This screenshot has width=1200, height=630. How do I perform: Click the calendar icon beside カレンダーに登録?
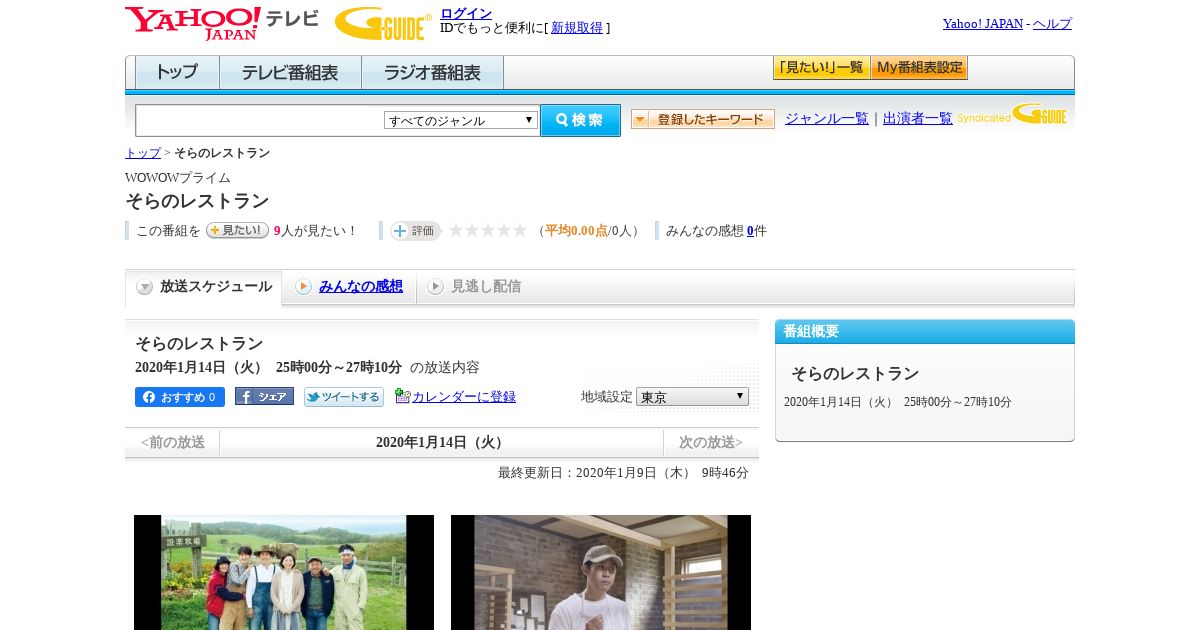[x=402, y=396]
